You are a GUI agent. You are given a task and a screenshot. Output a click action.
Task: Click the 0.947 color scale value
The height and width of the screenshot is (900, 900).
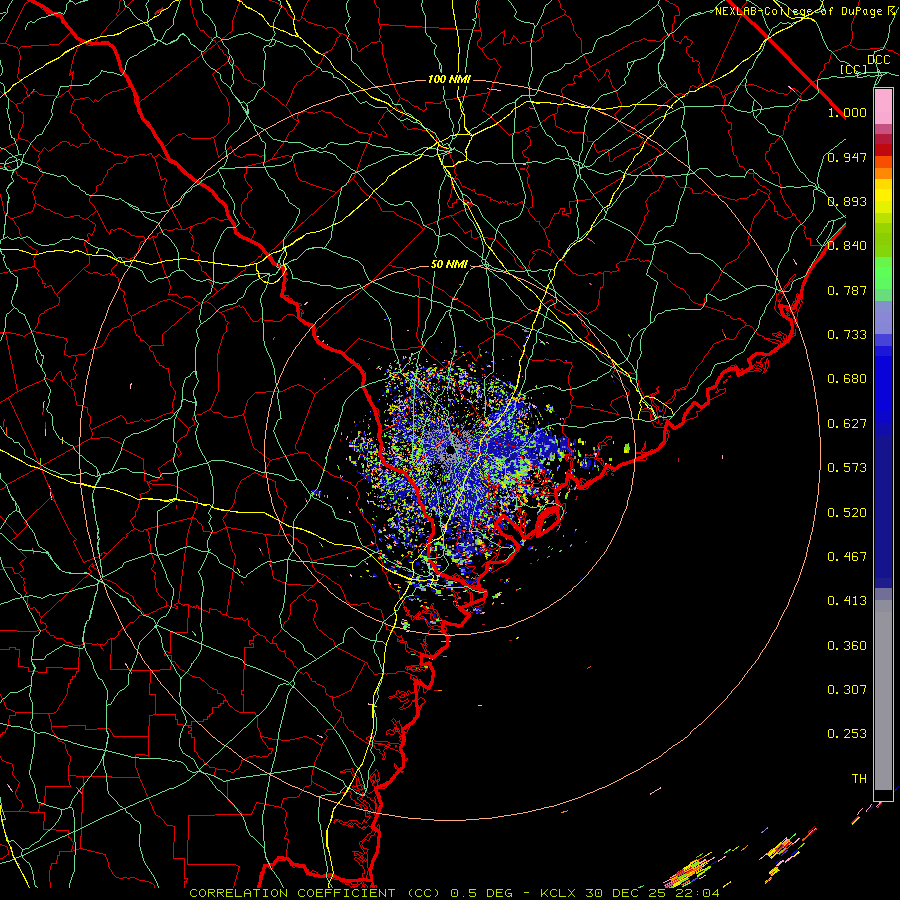tap(847, 157)
